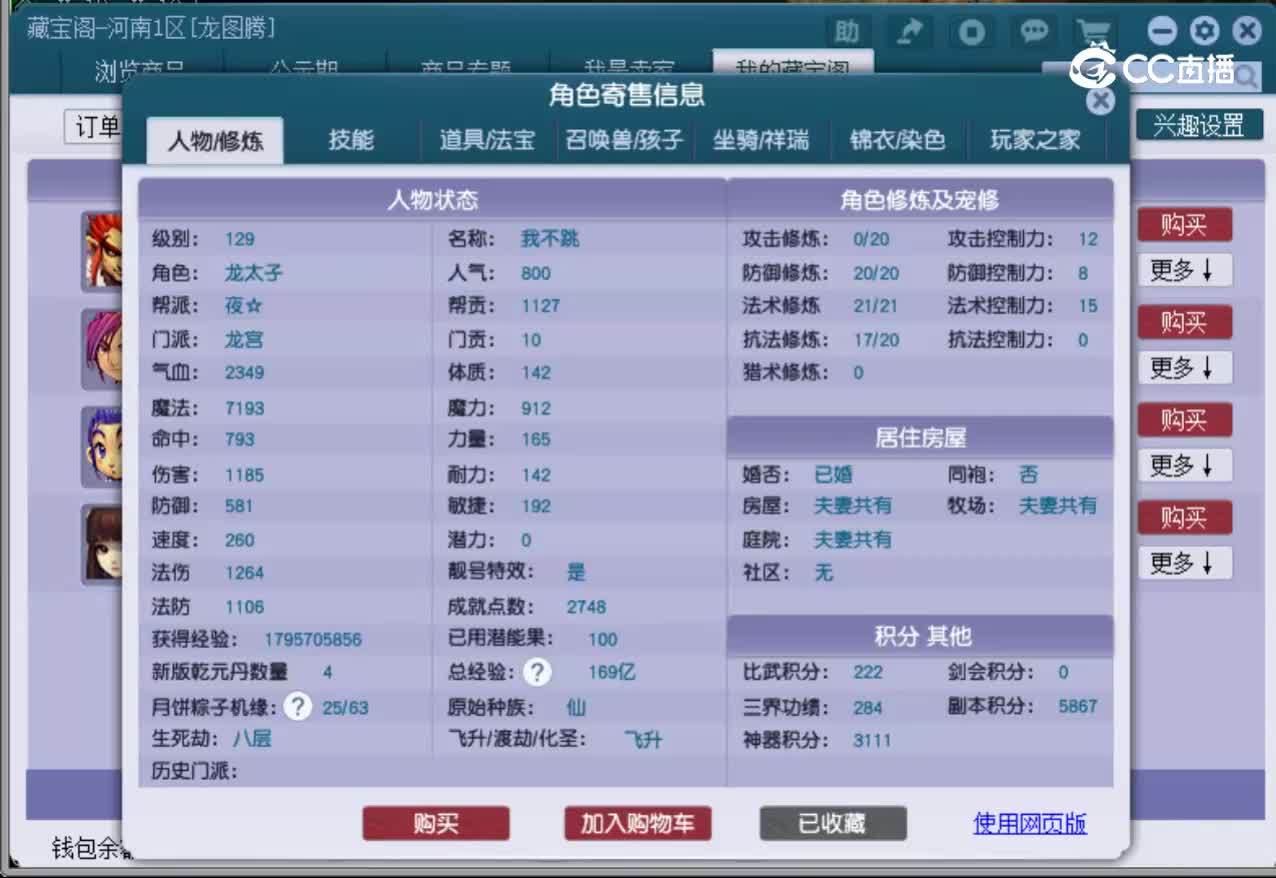Expand the second 更多 dropdown
1276x878 pixels.
tap(1184, 367)
